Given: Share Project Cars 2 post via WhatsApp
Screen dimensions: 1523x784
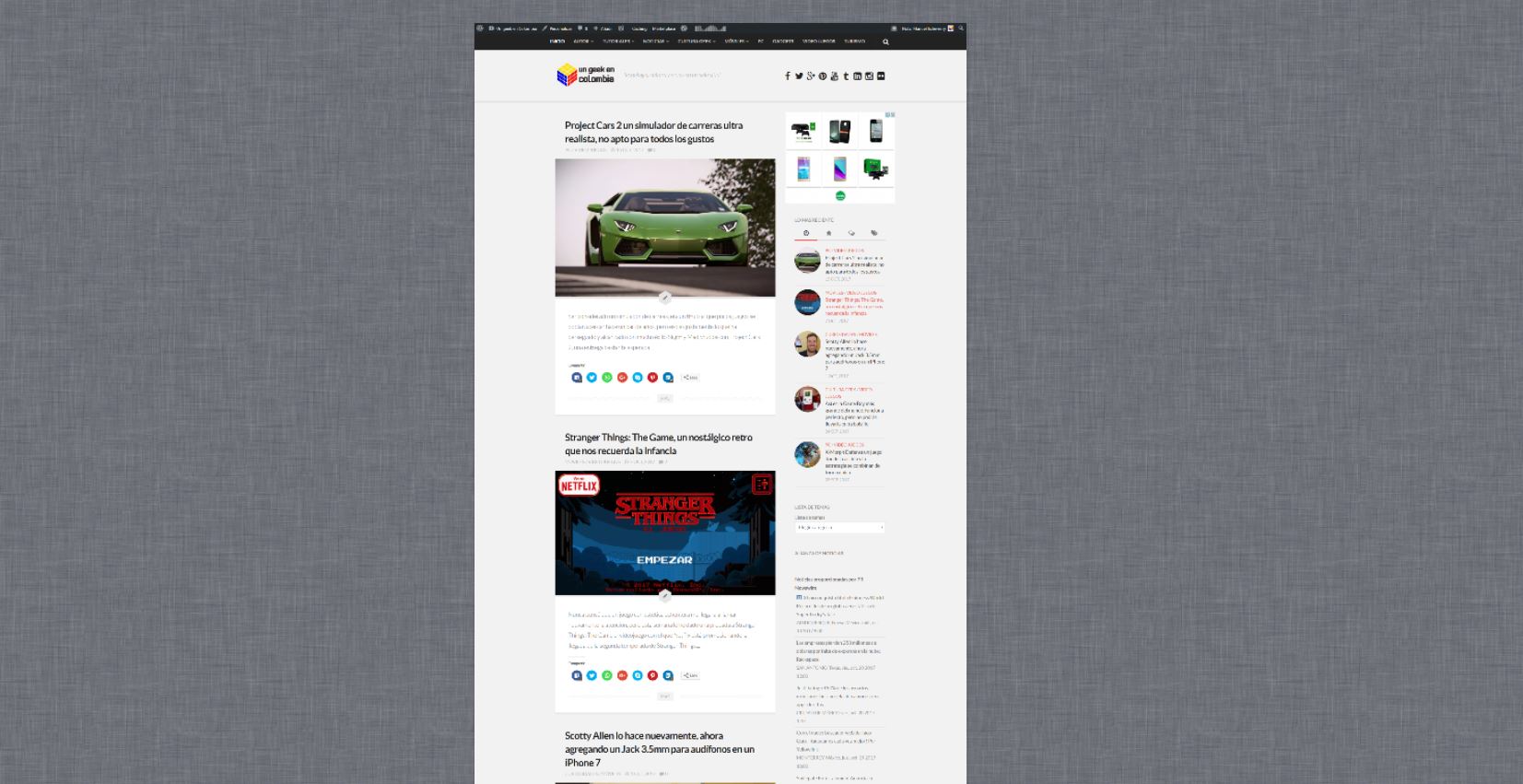Looking at the screenshot, I should 607,377.
